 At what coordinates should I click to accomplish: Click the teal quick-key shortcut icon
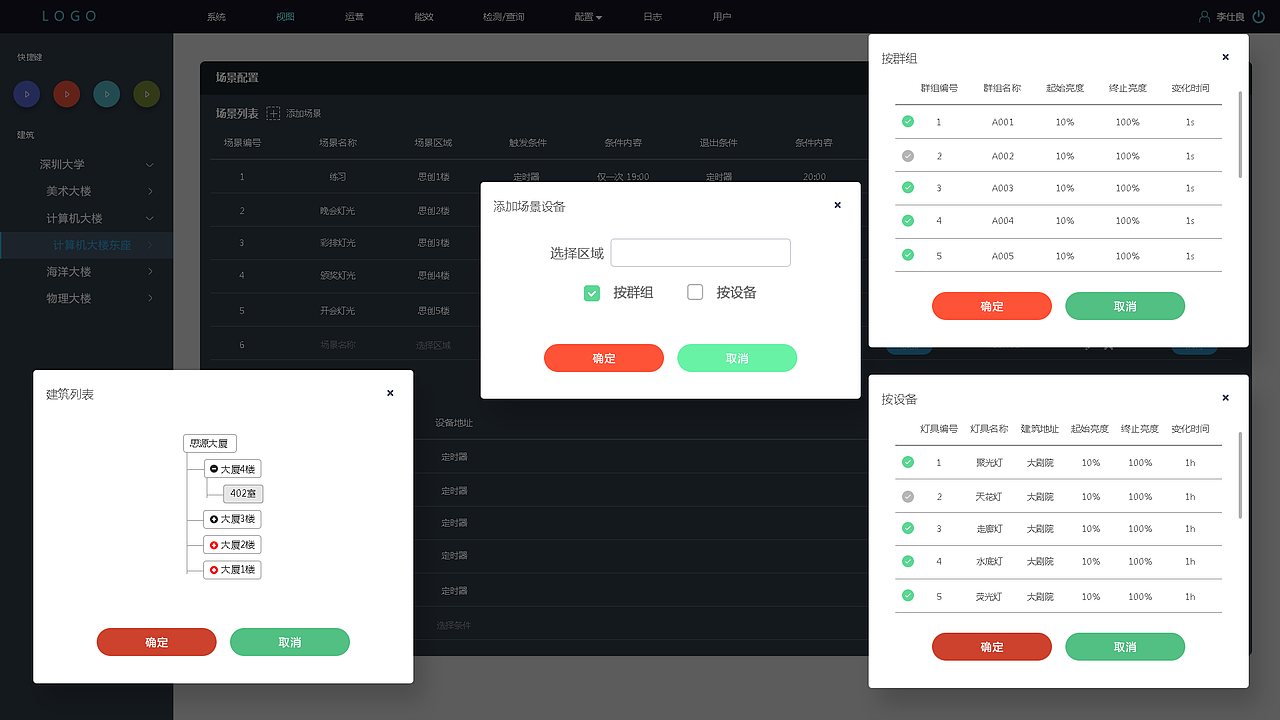106,93
